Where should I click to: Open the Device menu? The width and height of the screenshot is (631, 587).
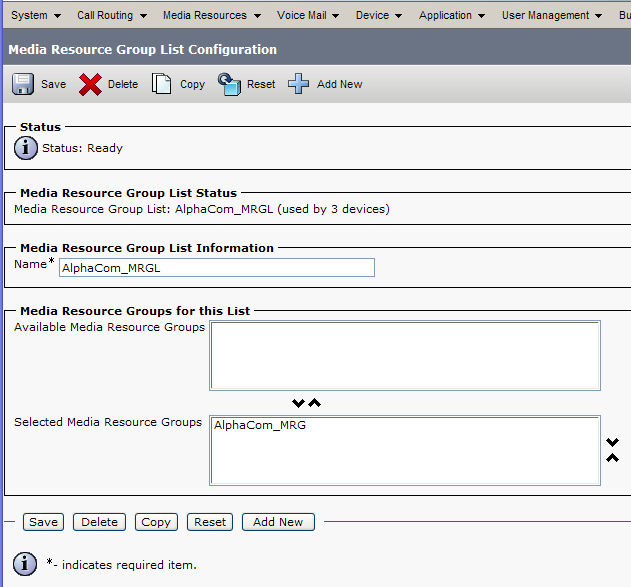378,15
